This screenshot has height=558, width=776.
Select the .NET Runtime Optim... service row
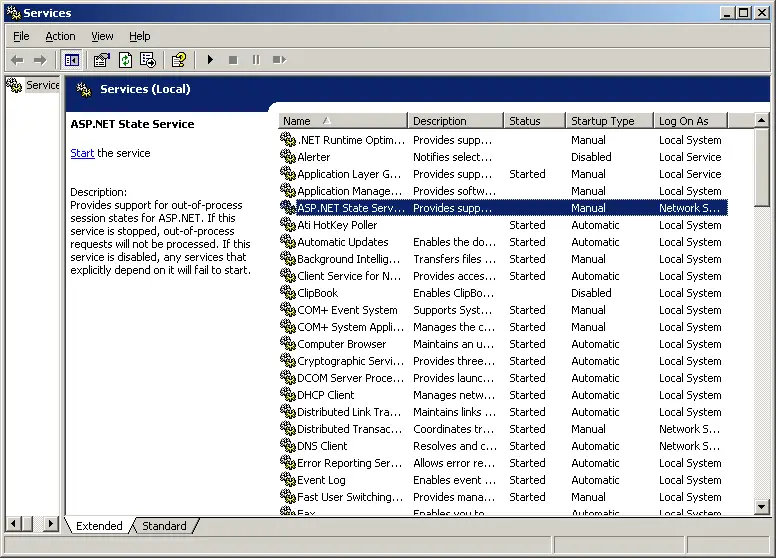503,140
